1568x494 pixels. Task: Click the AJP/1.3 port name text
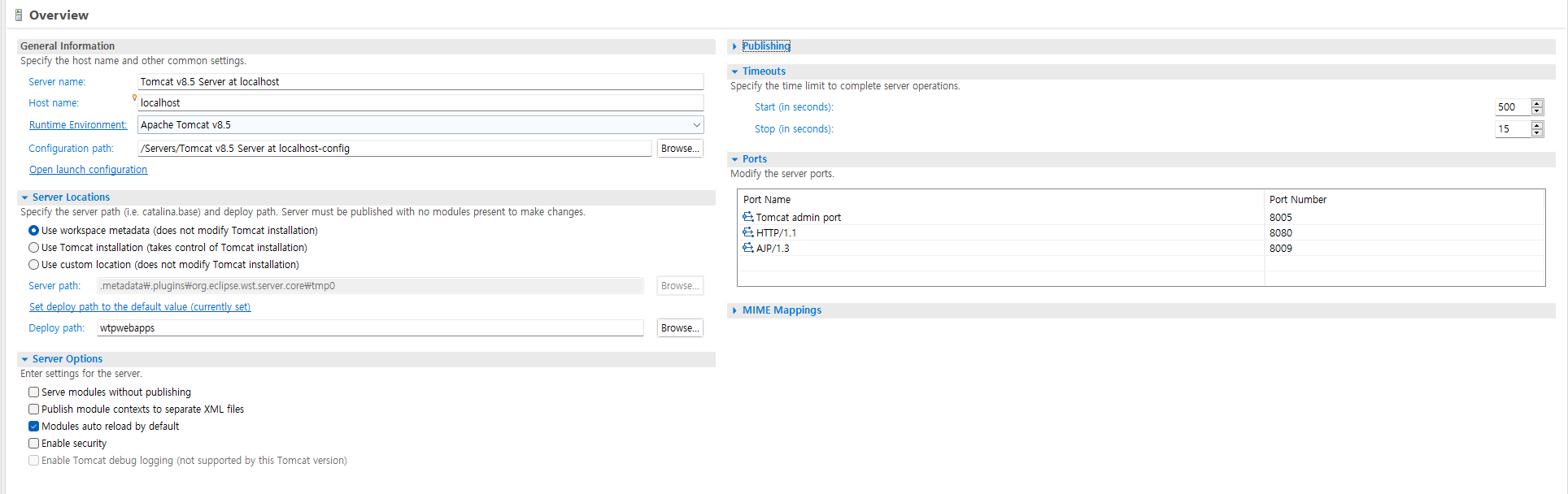pos(773,249)
